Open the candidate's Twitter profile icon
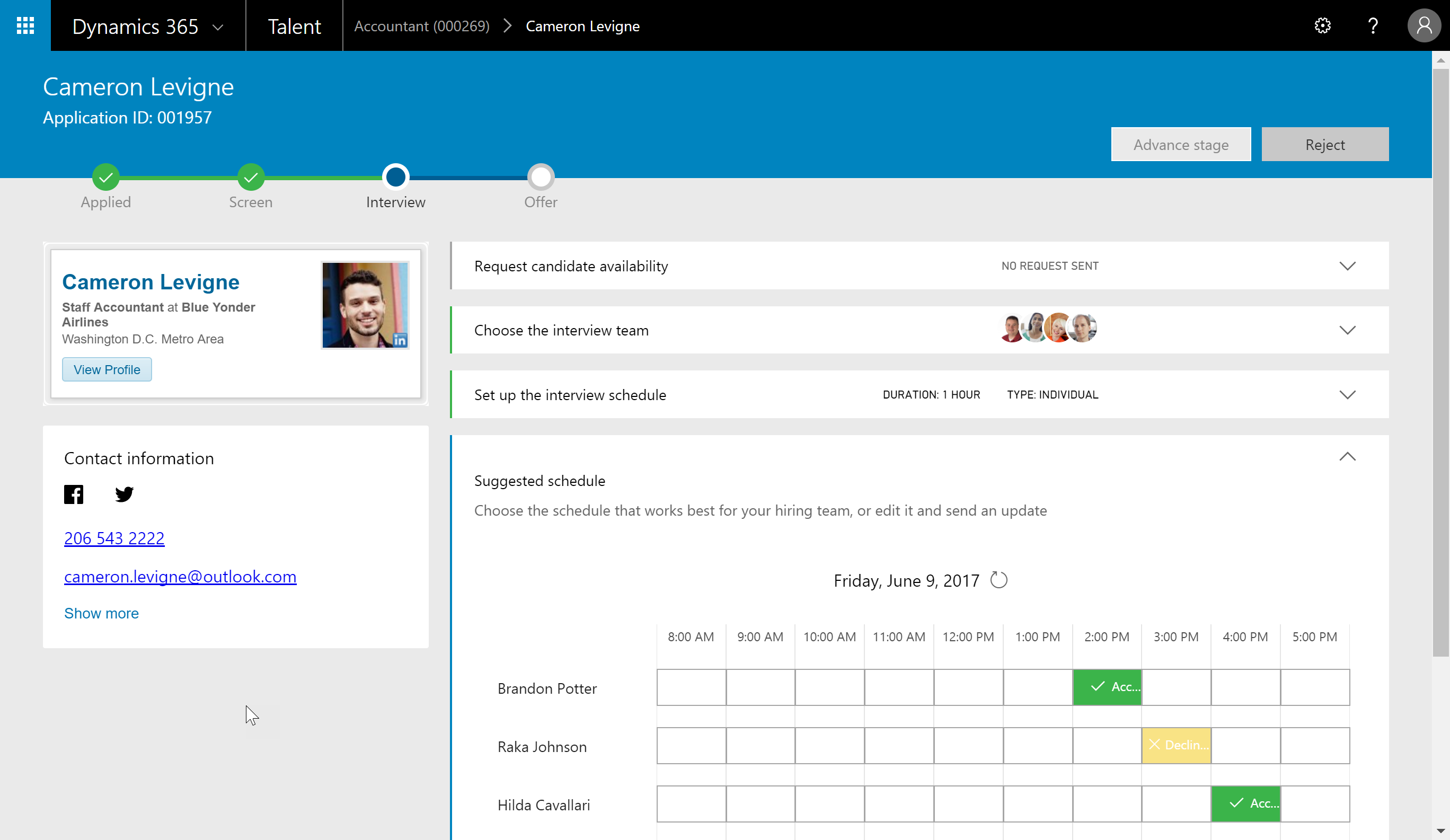The height and width of the screenshot is (840, 1450). click(125, 494)
